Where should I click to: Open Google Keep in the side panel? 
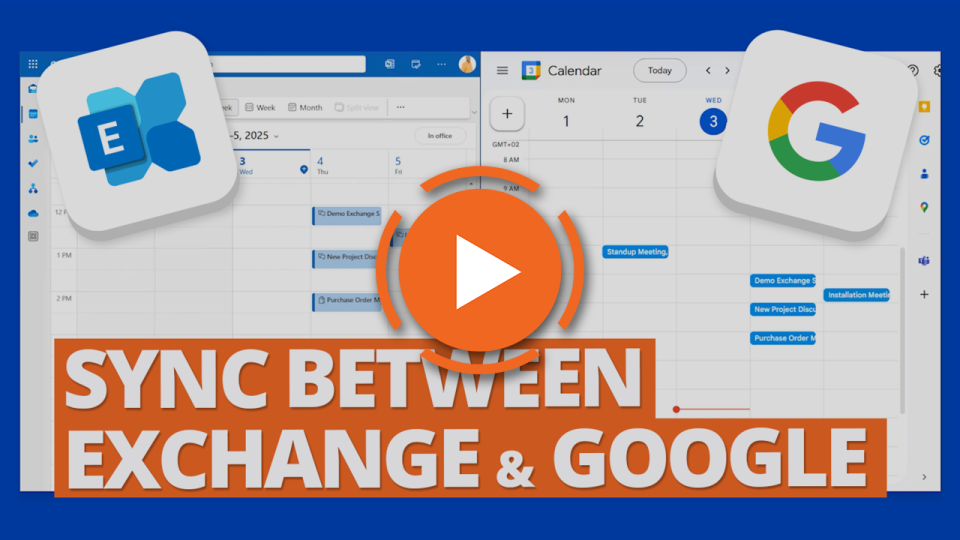tap(924, 107)
